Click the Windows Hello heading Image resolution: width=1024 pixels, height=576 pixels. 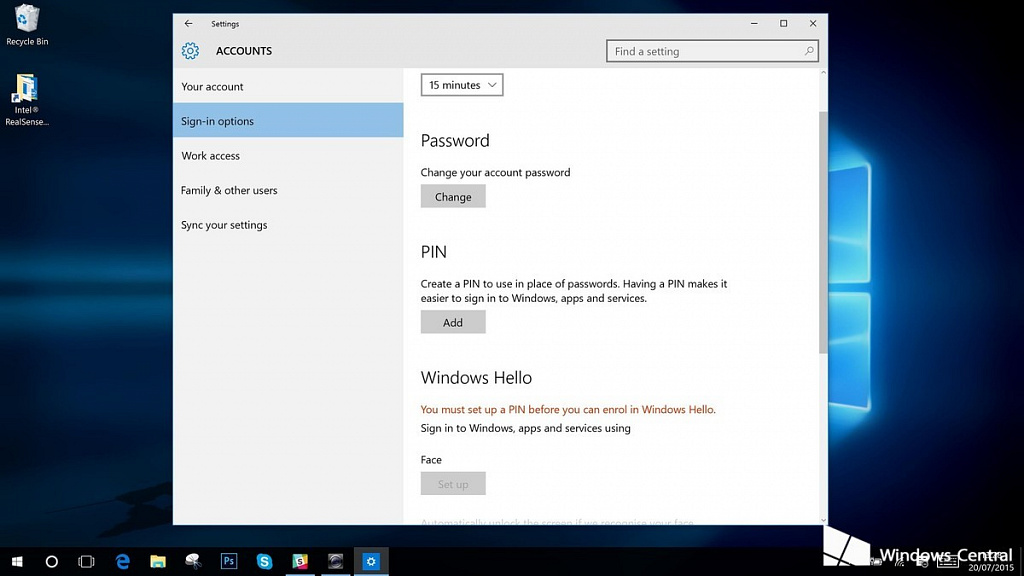476,377
